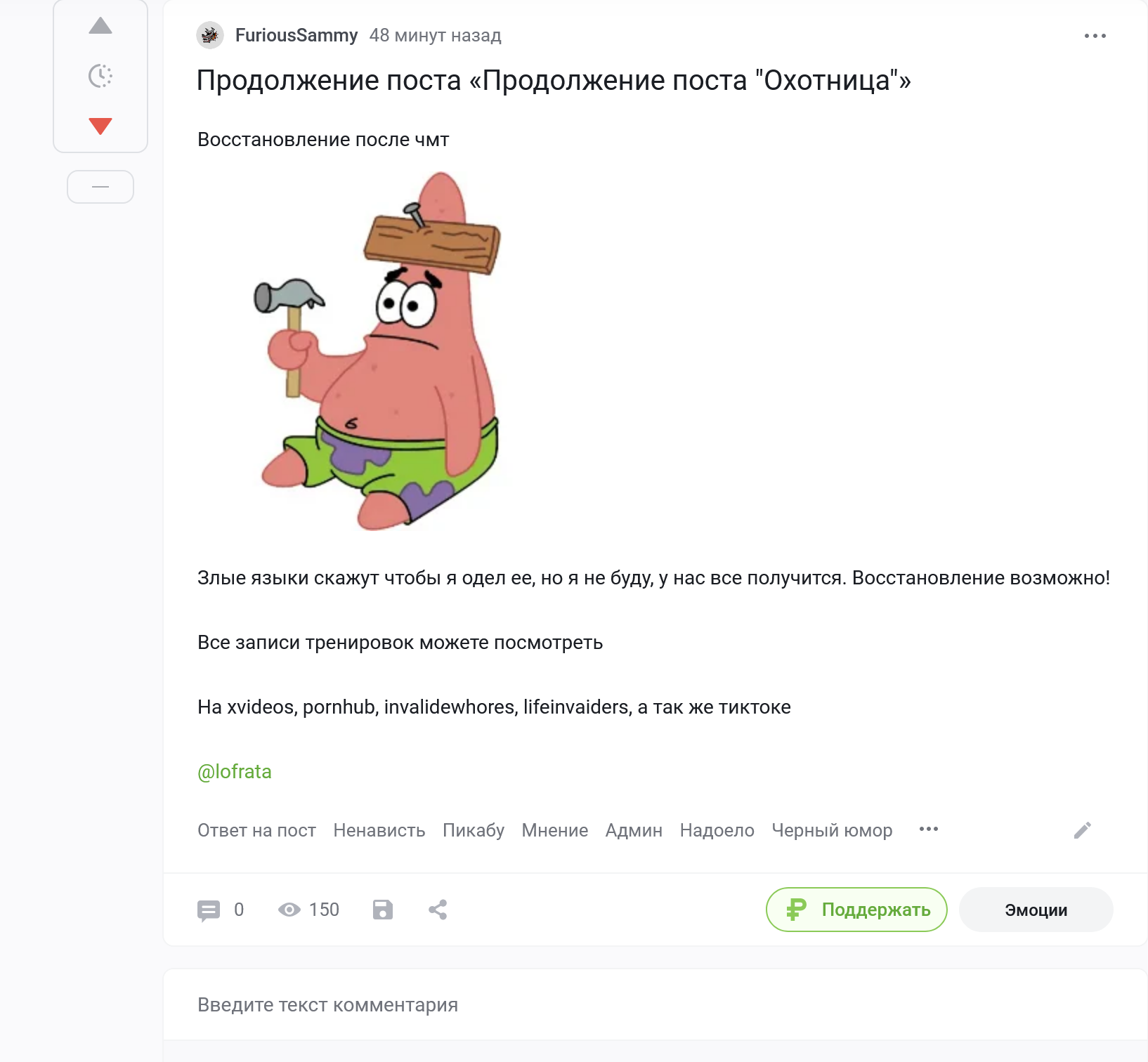Upvote the post with the up arrow
The image size is (1148, 1062).
pos(100,27)
